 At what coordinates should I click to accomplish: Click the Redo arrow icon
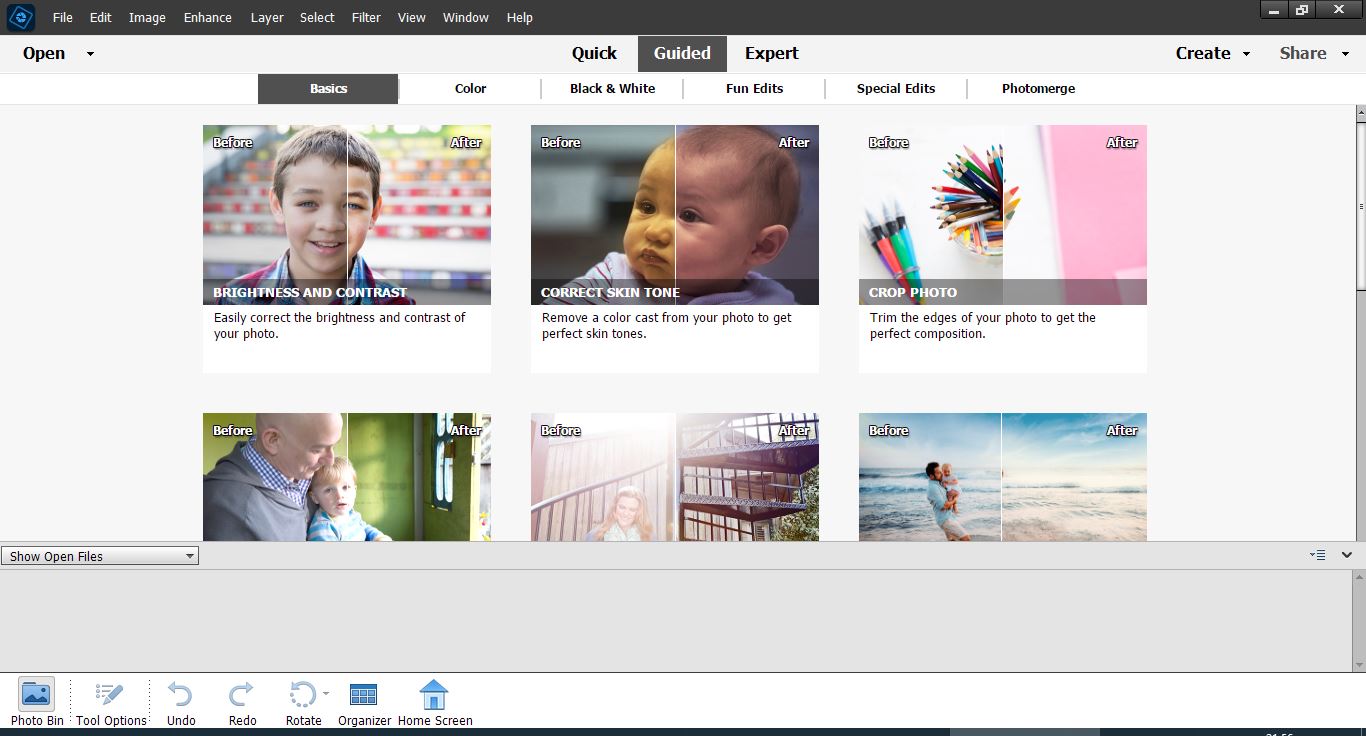click(241, 694)
